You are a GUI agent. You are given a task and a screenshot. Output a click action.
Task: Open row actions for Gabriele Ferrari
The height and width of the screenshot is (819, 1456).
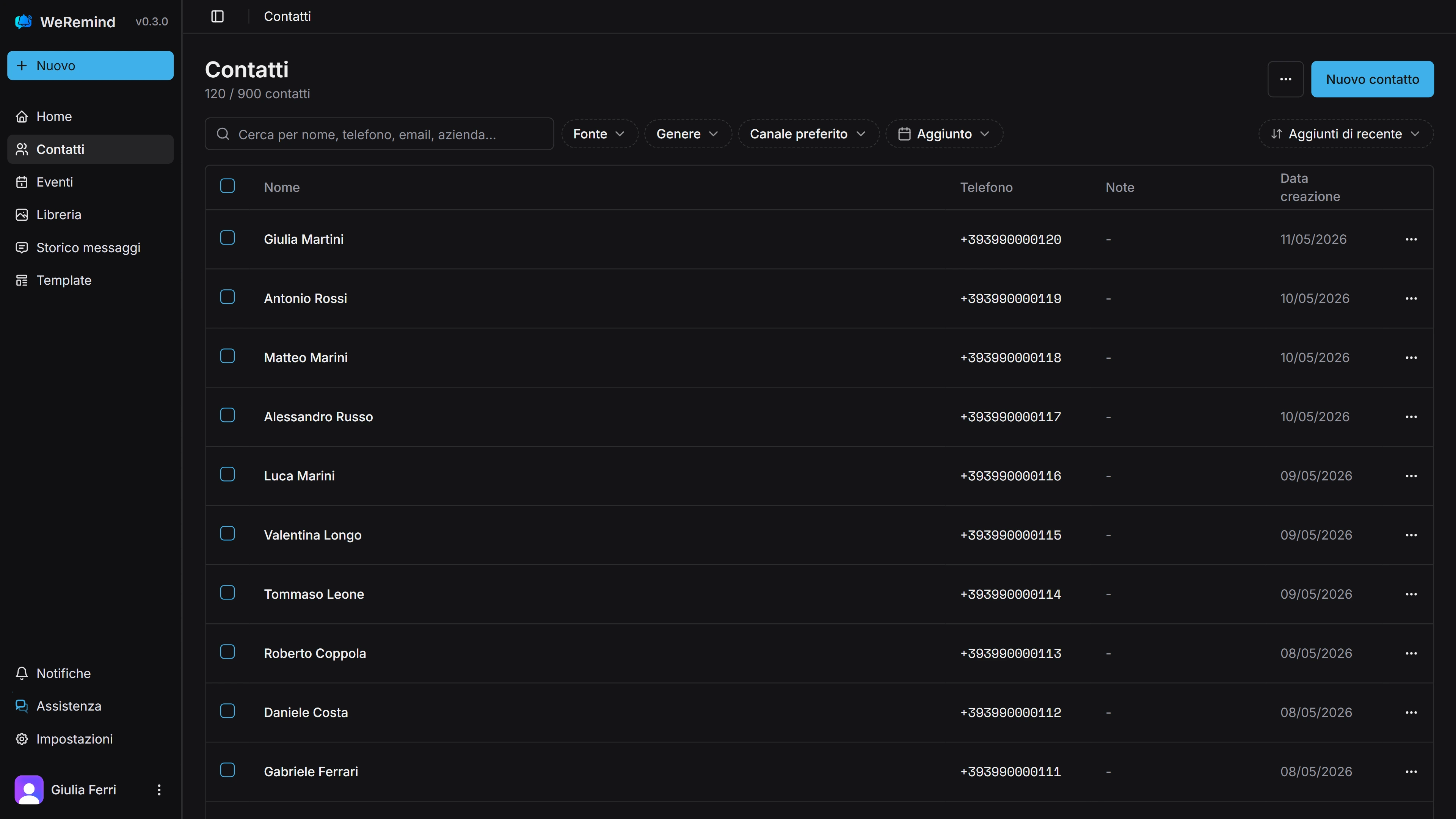point(1411,772)
